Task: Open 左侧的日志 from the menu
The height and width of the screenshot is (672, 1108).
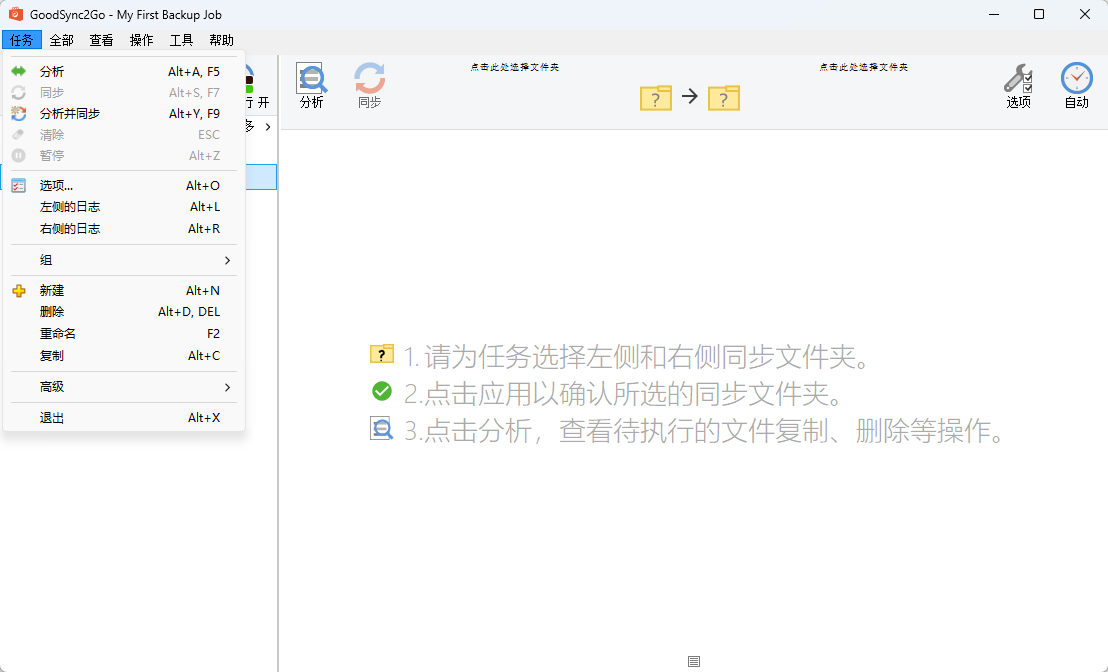Action: [x=124, y=206]
